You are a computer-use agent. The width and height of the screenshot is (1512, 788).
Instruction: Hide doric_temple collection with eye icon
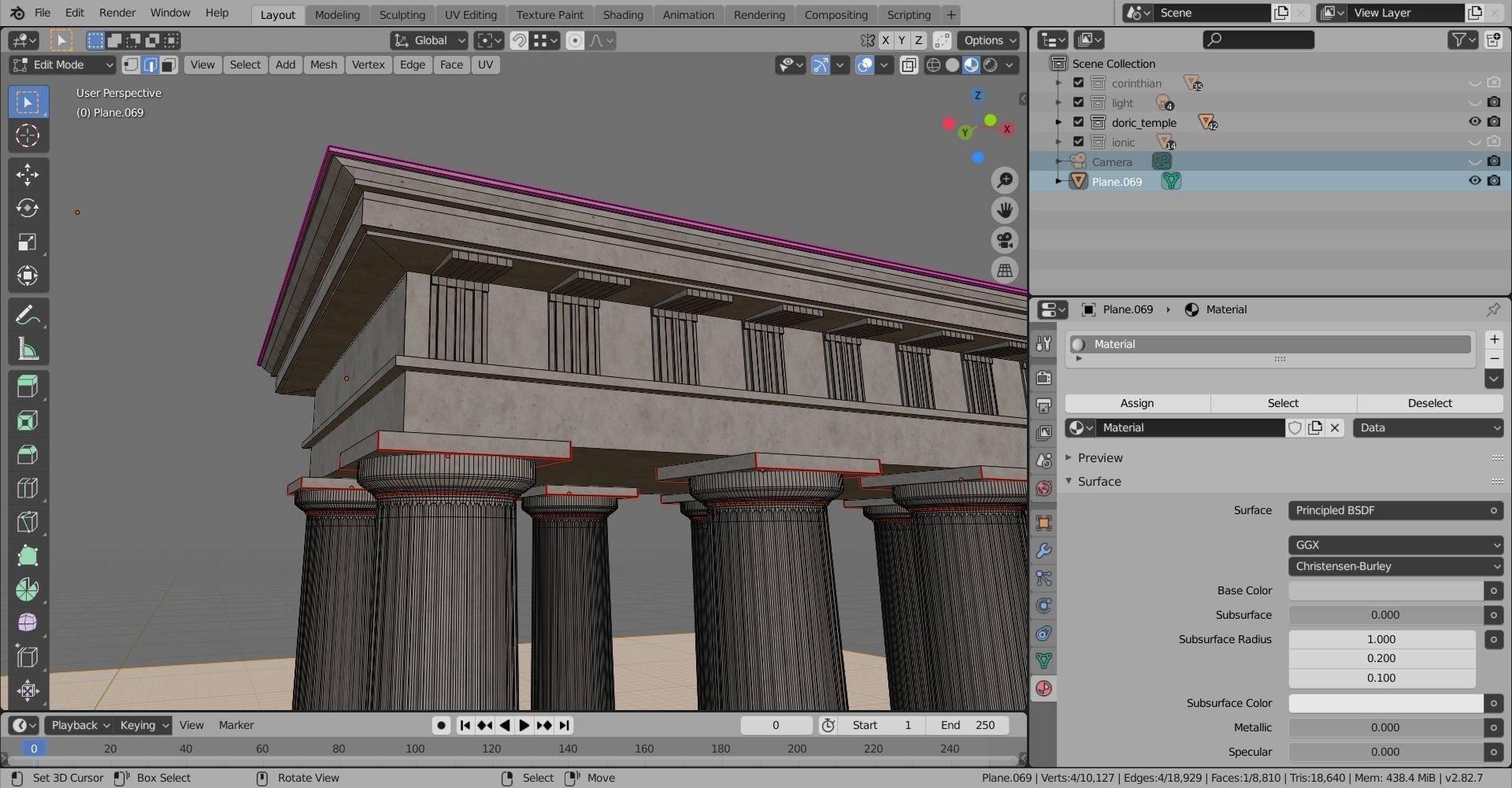(x=1474, y=121)
